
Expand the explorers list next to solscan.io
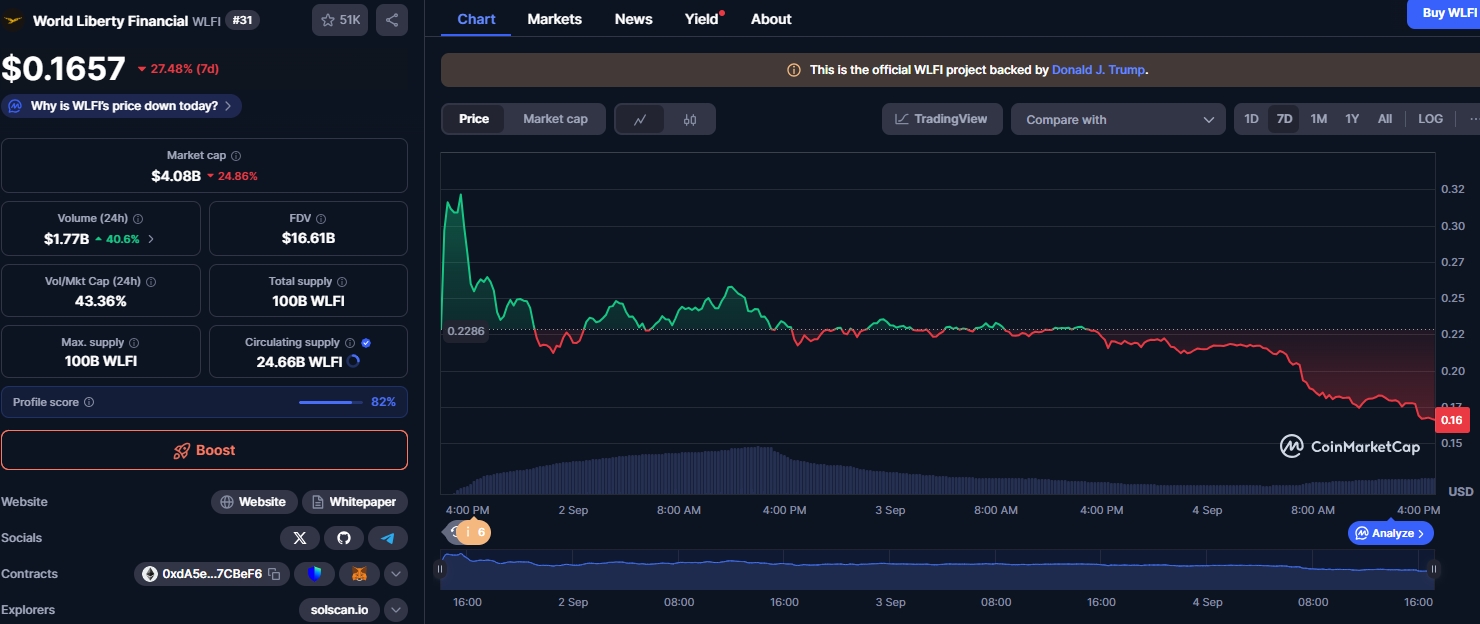396,610
